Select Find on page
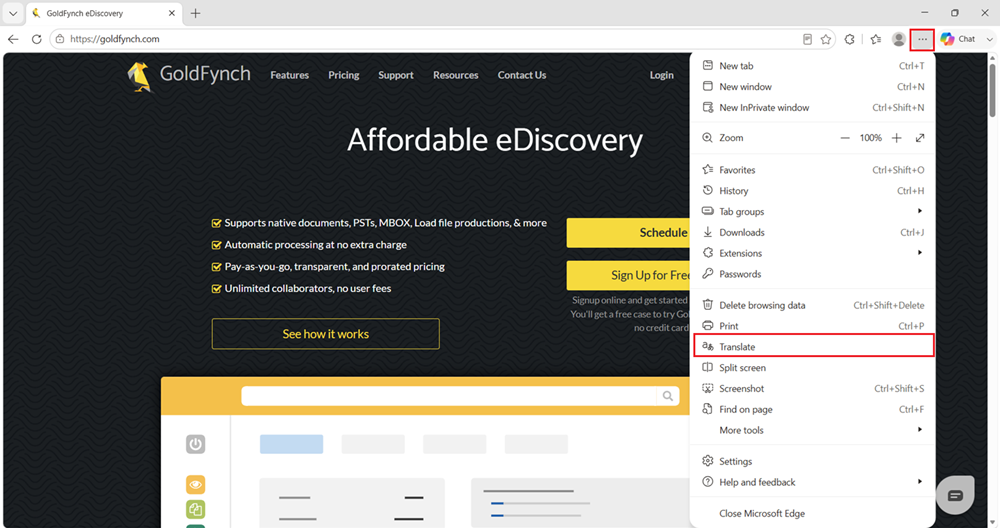Screen dimensions: 1000x528 [813, 409]
